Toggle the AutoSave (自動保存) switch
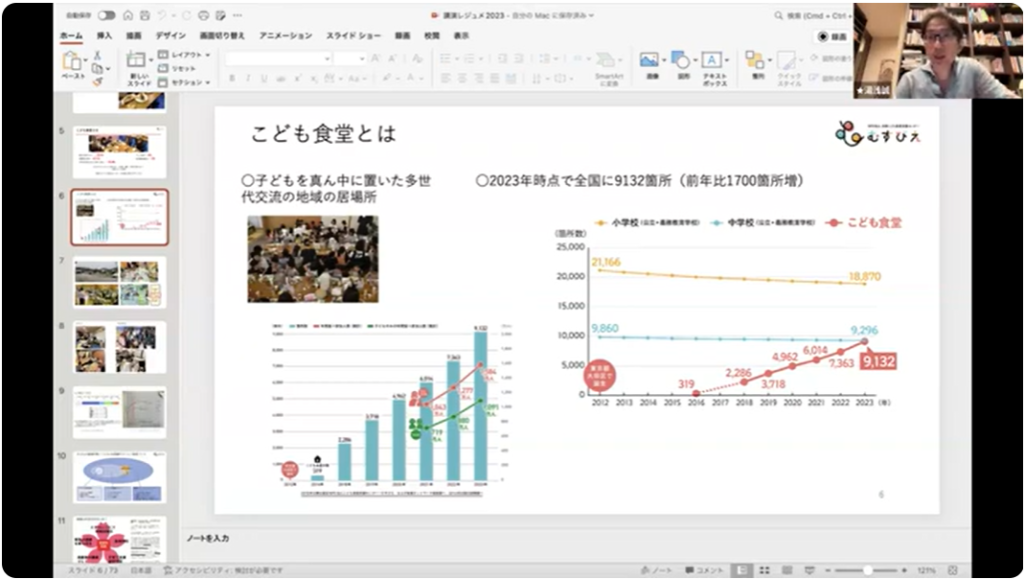Viewport: 1024px width, 579px height. [x=106, y=15]
